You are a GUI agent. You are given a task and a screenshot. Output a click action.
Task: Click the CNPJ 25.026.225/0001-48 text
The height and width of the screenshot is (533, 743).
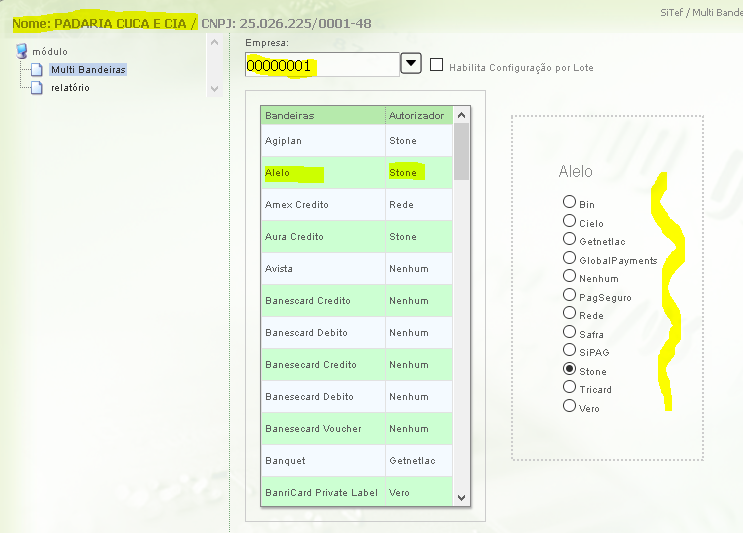coord(286,24)
